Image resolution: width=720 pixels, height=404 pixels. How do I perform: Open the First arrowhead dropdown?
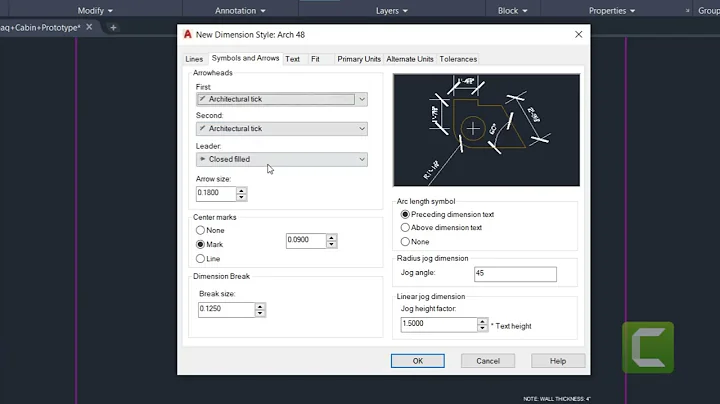281,99
